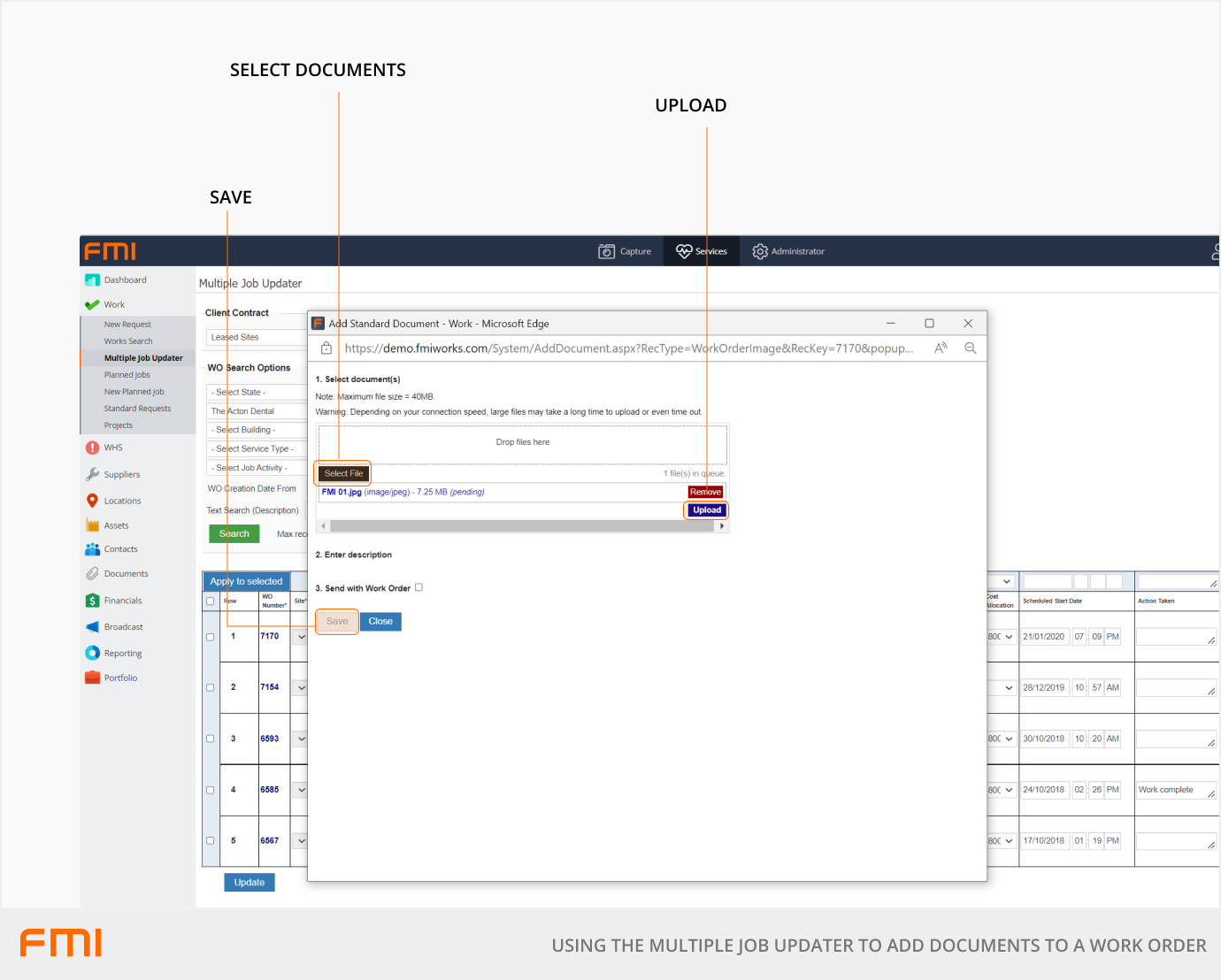Expand Select Building dropdown
This screenshot has width=1221, height=980.
click(257, 430)
